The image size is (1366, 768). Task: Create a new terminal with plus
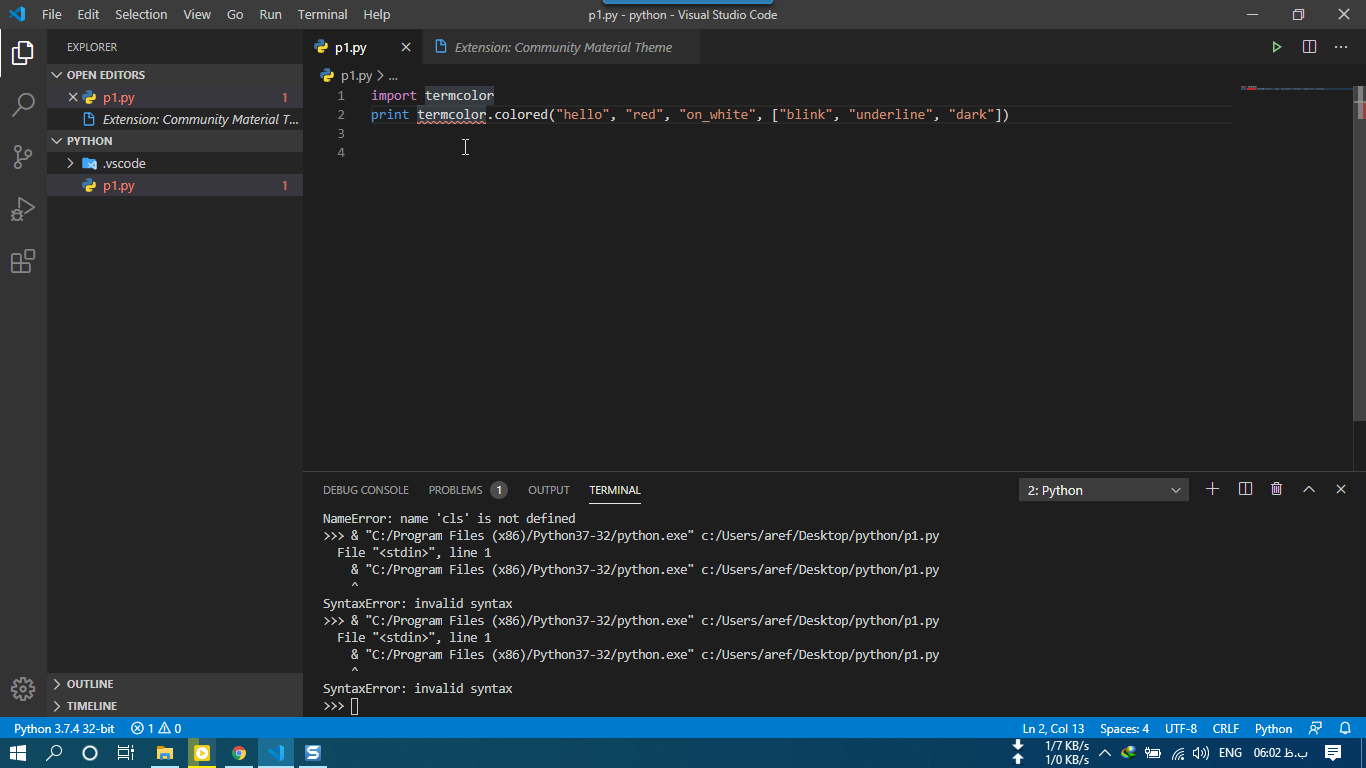(x=1212, y=489)
